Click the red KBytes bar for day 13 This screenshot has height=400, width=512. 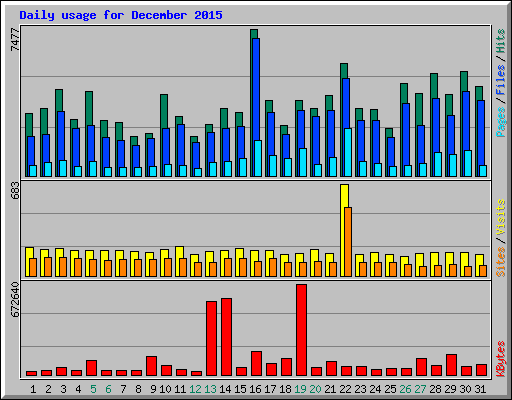click(211, 339)
